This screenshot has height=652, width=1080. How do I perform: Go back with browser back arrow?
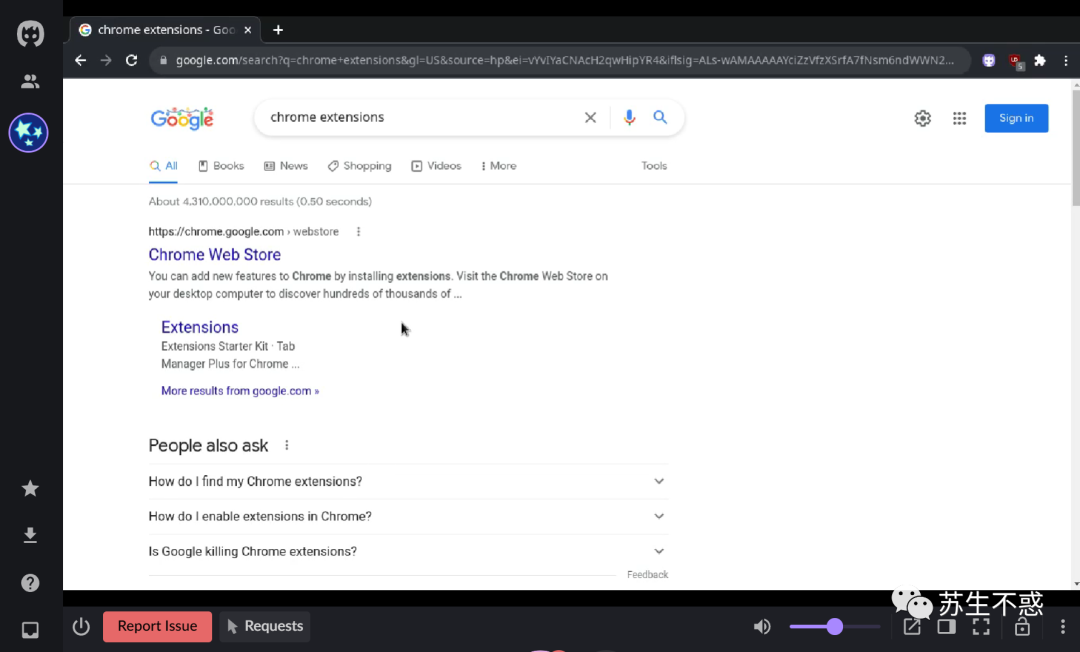coord(81,61)
